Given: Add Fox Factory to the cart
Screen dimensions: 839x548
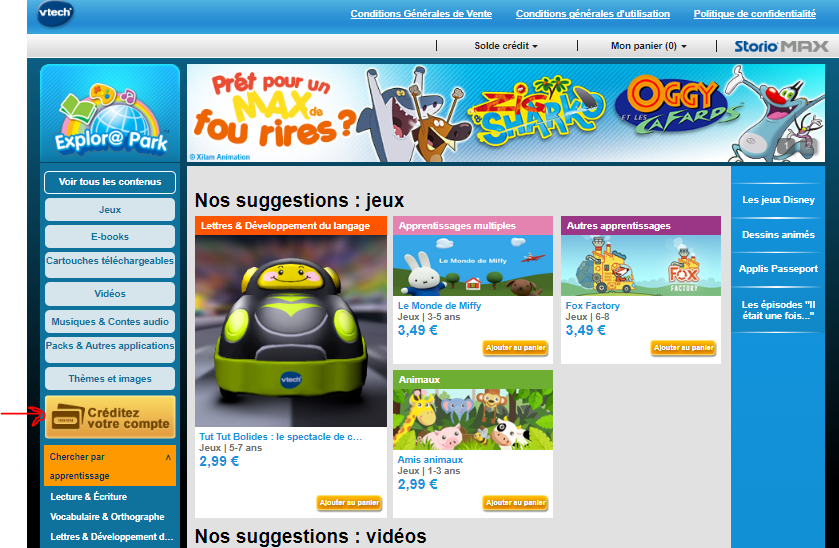Looking at the screenshot, I should click(x=683, y=348).
